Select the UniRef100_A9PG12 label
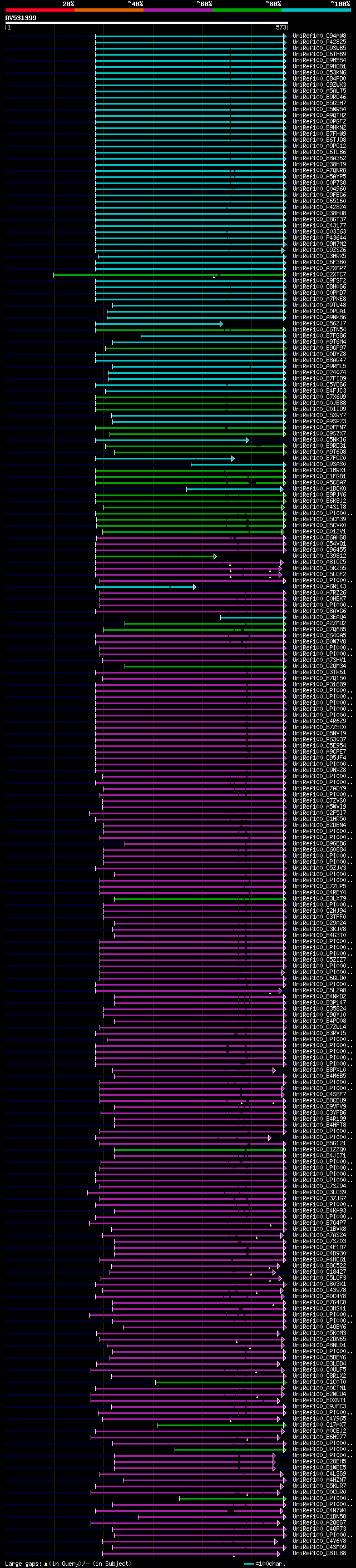 pyautogui.click(x=319, y=146)
